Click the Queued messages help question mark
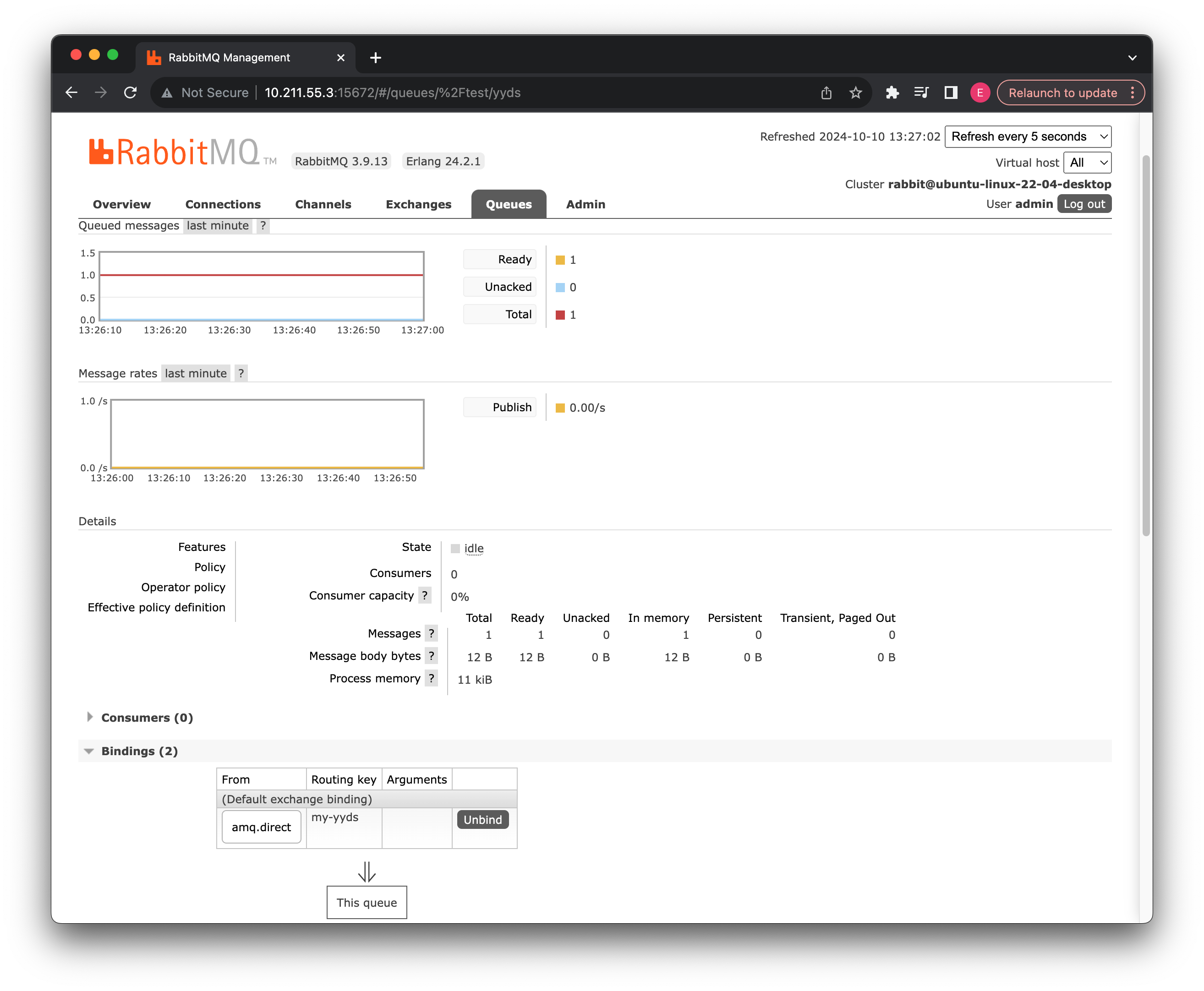Viewport: 1204px width, 991px height. 263,225
